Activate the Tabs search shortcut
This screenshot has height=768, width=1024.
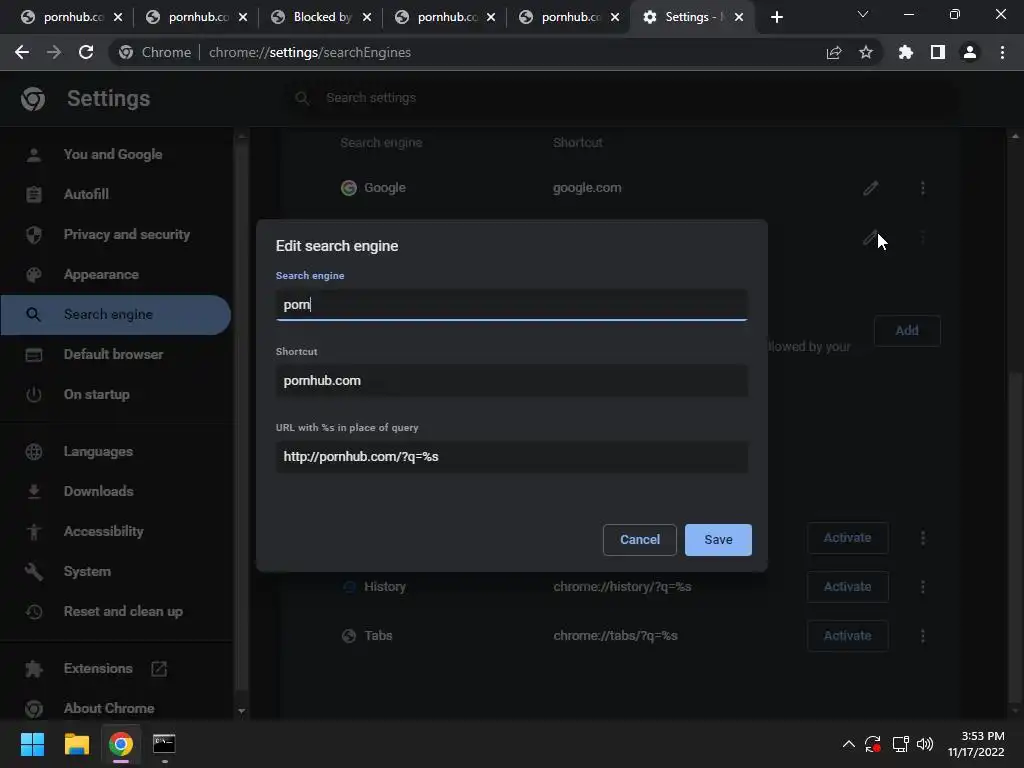coord(847,635)
